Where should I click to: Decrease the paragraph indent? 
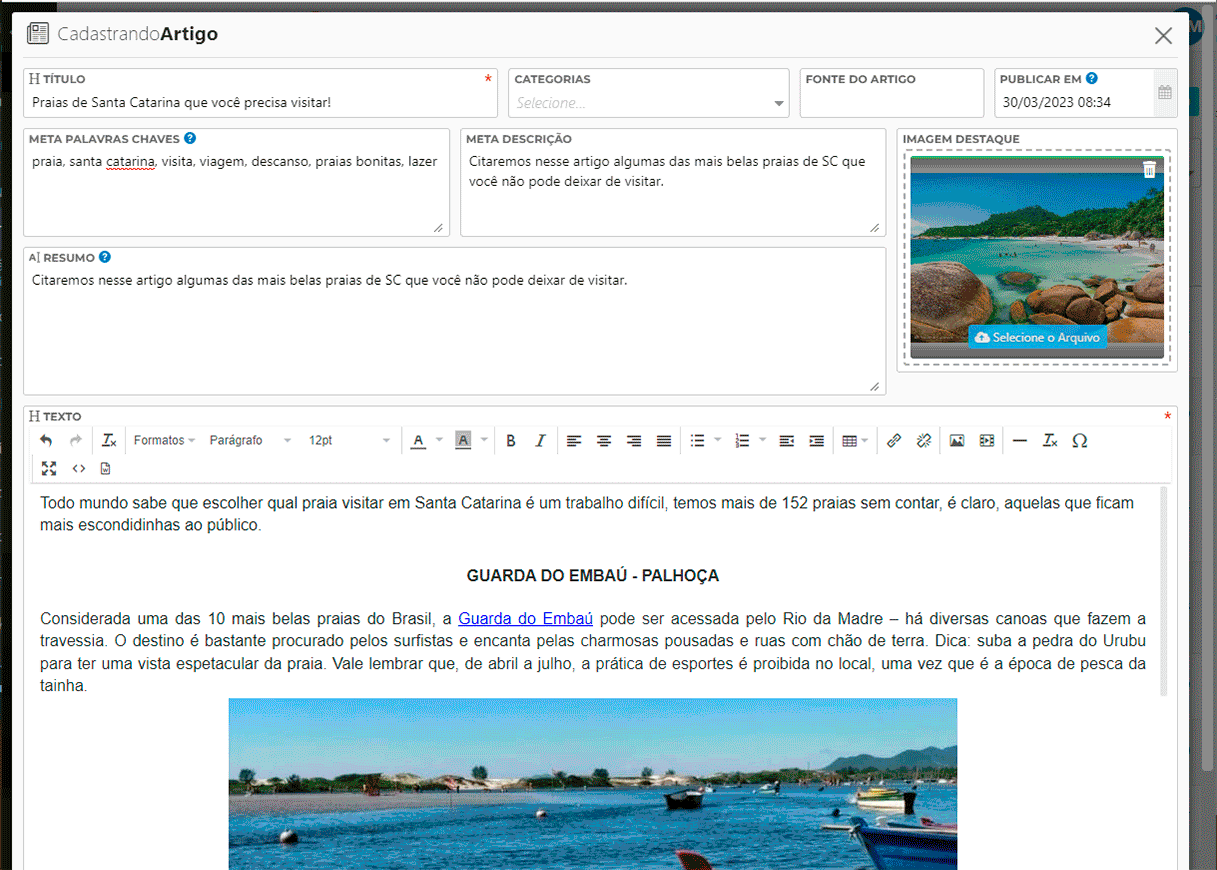click(x=787, y=440)
